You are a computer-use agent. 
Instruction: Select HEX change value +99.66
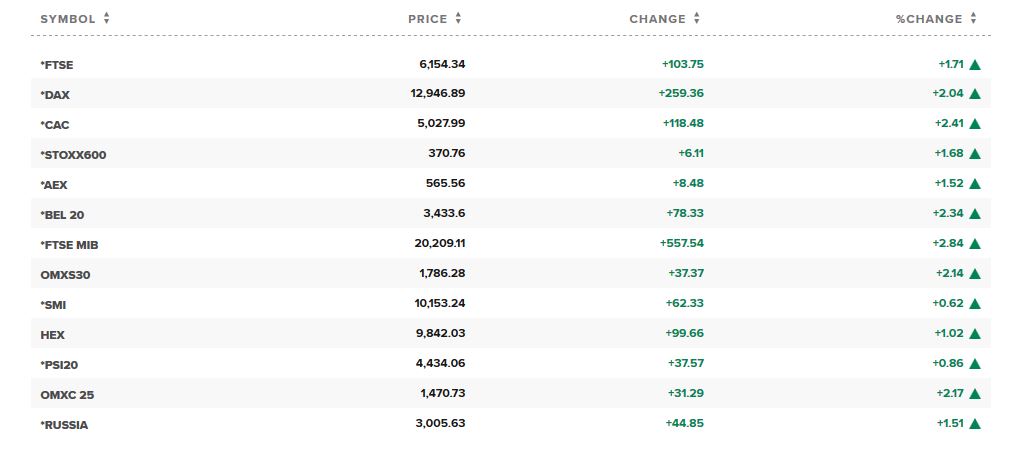685,333
